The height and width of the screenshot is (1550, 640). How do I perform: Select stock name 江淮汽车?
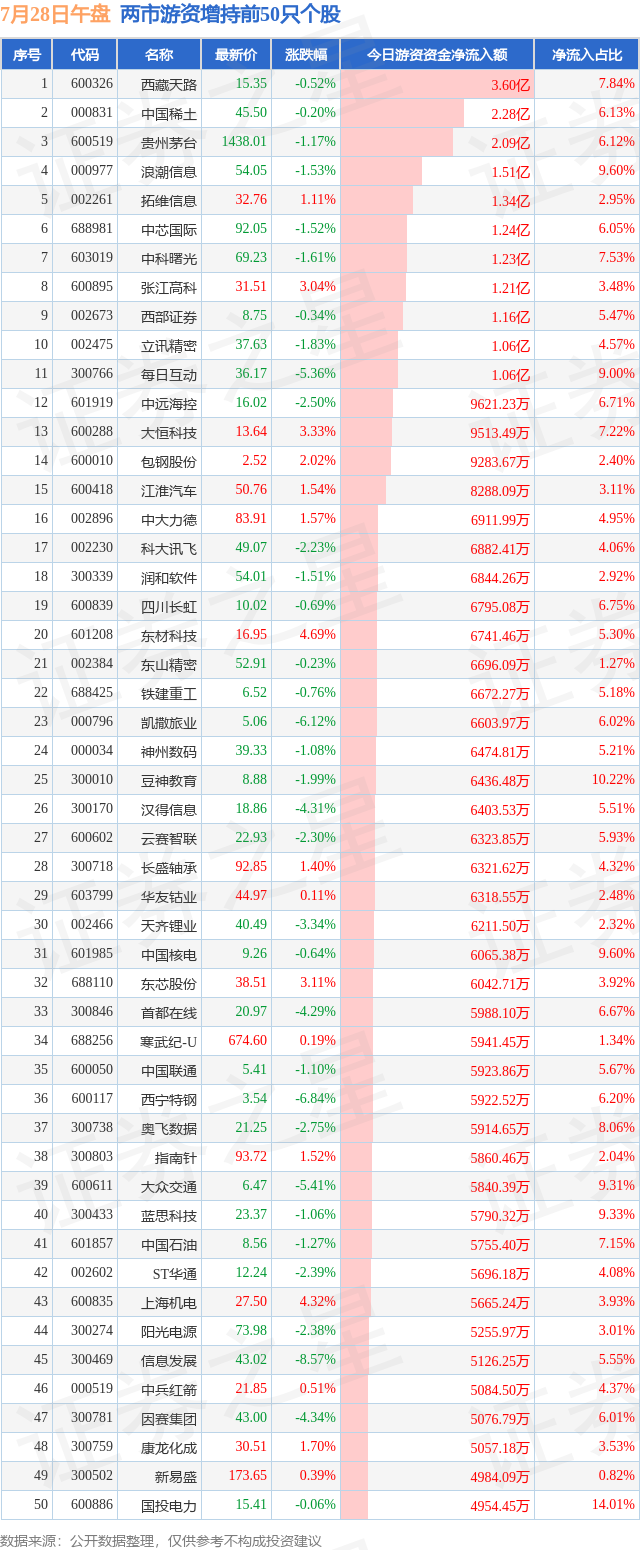[169, 491]
